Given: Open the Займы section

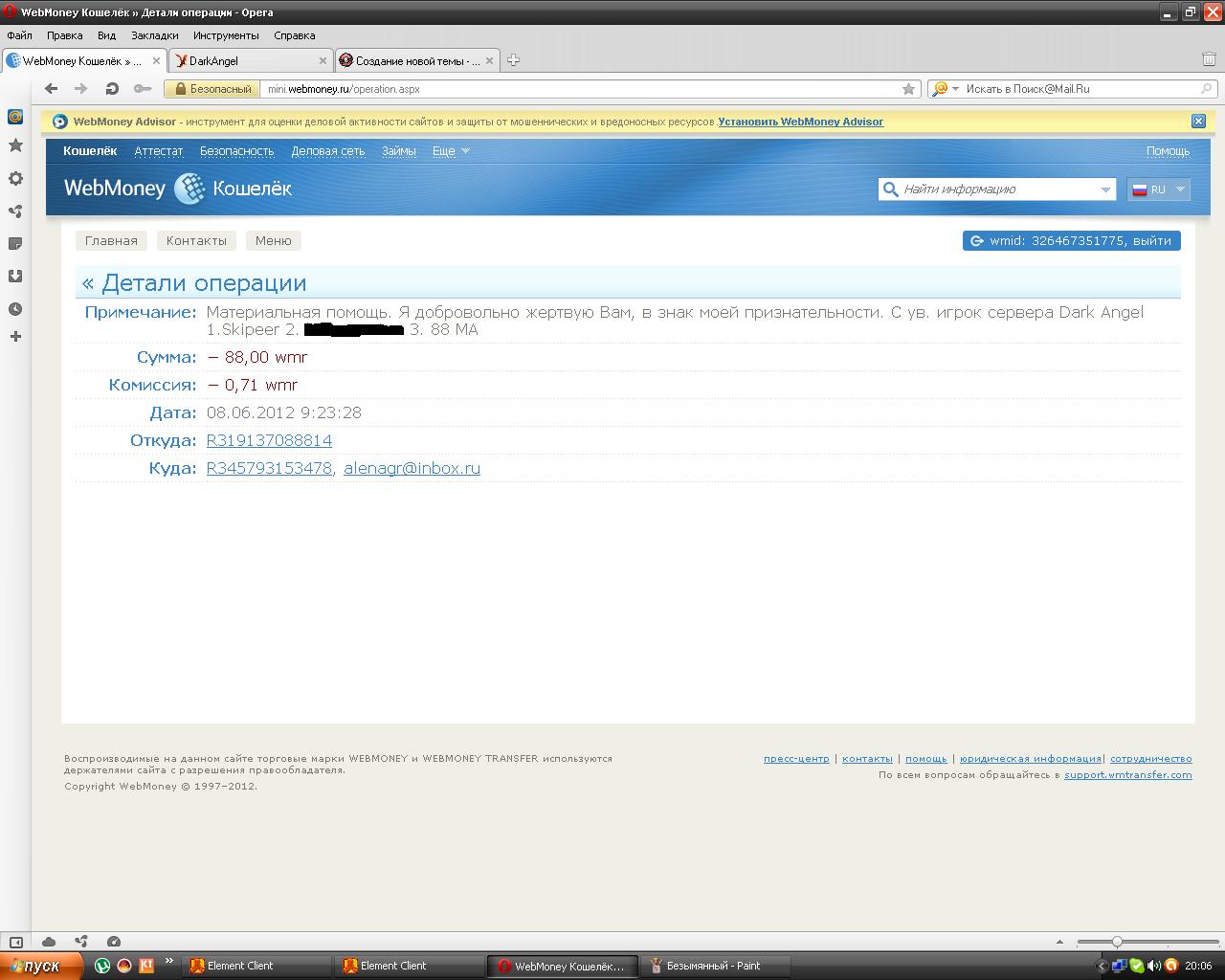Looking at the screenshot, I should (x=398, y=151).
